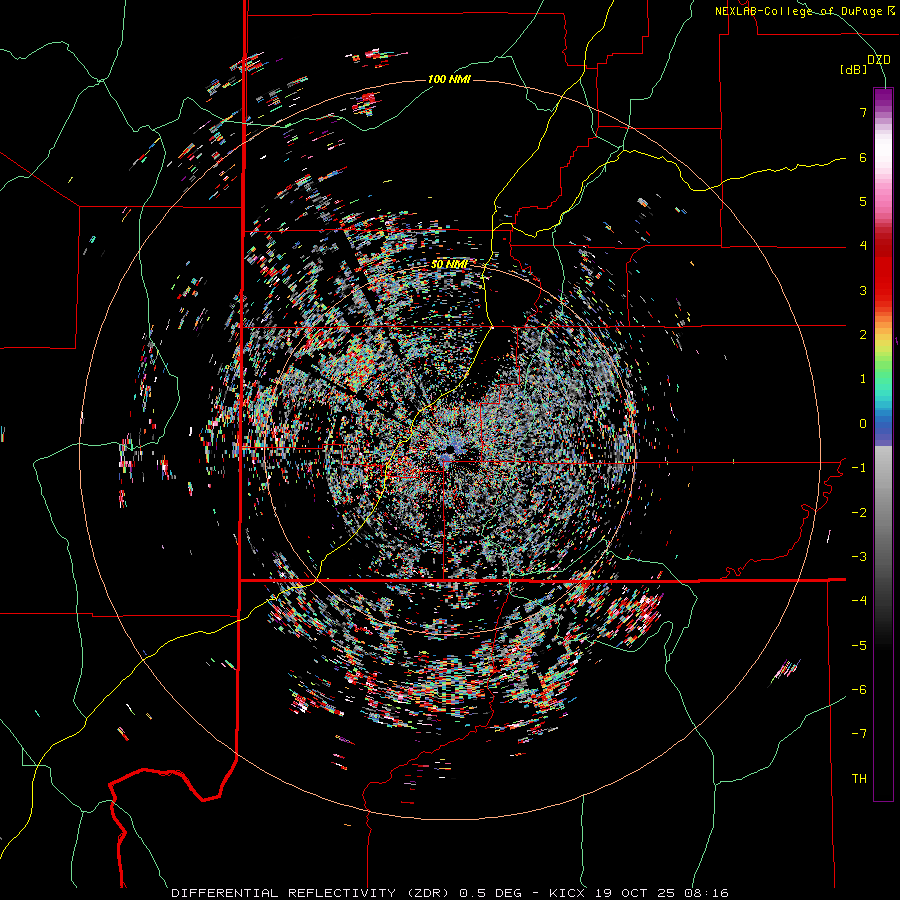This screenshot has width=900, height=900.
Task: Click the DZD product label above color scale
Action: pyautogui.click(x=879, y=60)
